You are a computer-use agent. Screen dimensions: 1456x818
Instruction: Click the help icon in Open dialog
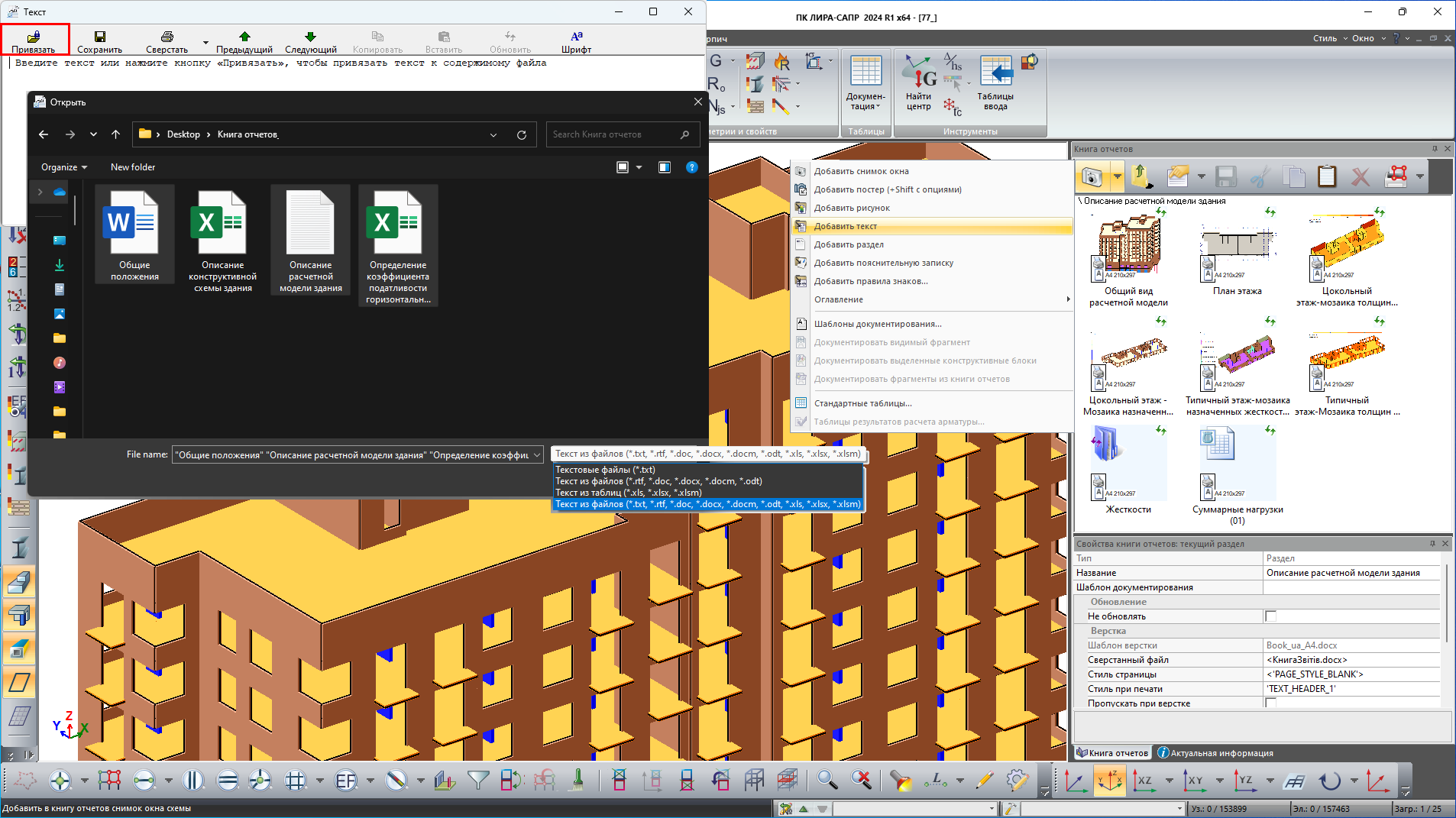691,167
